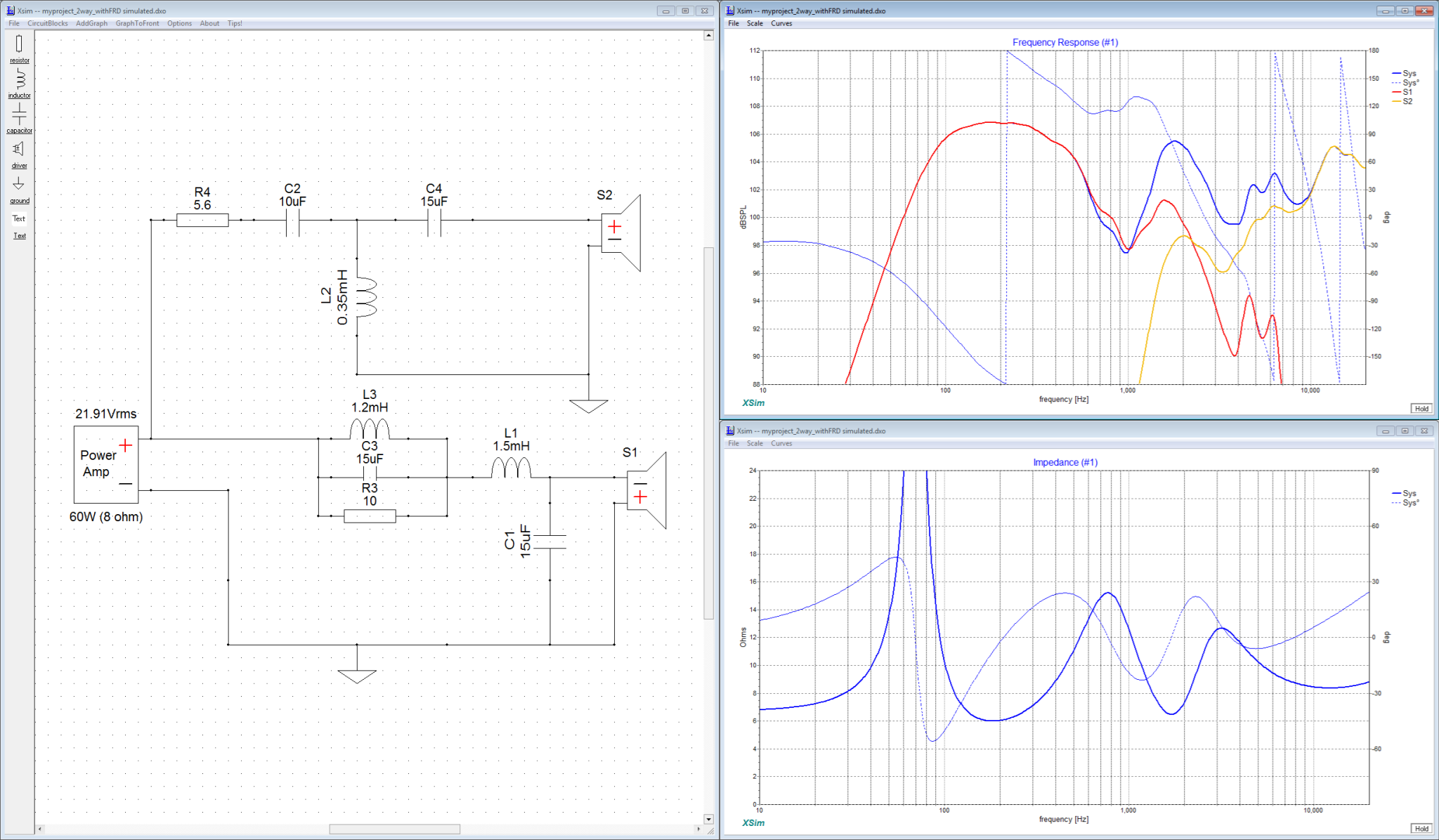Click schematic scroll up arrow
The height and width of the screenshot is (840, 1439).
point(708,35)
